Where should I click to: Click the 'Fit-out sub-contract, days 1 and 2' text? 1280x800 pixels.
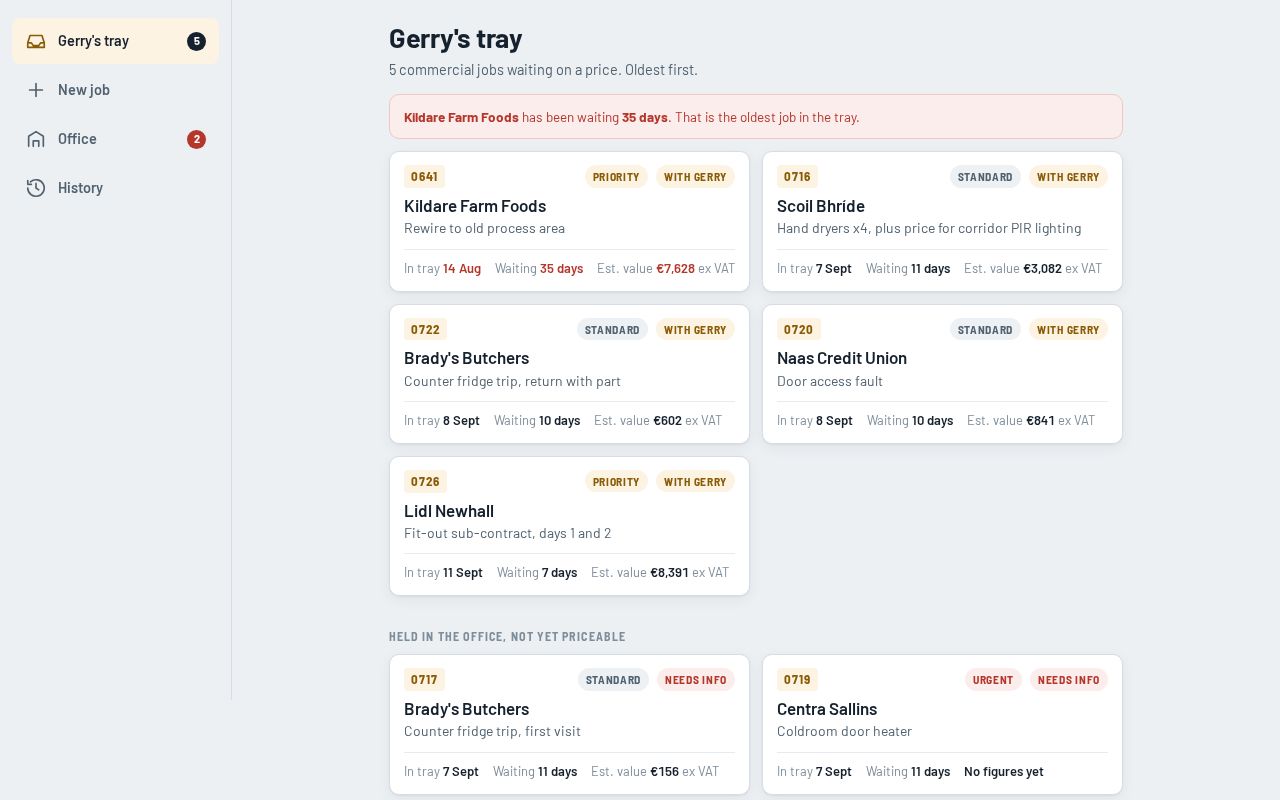[507, 533]
